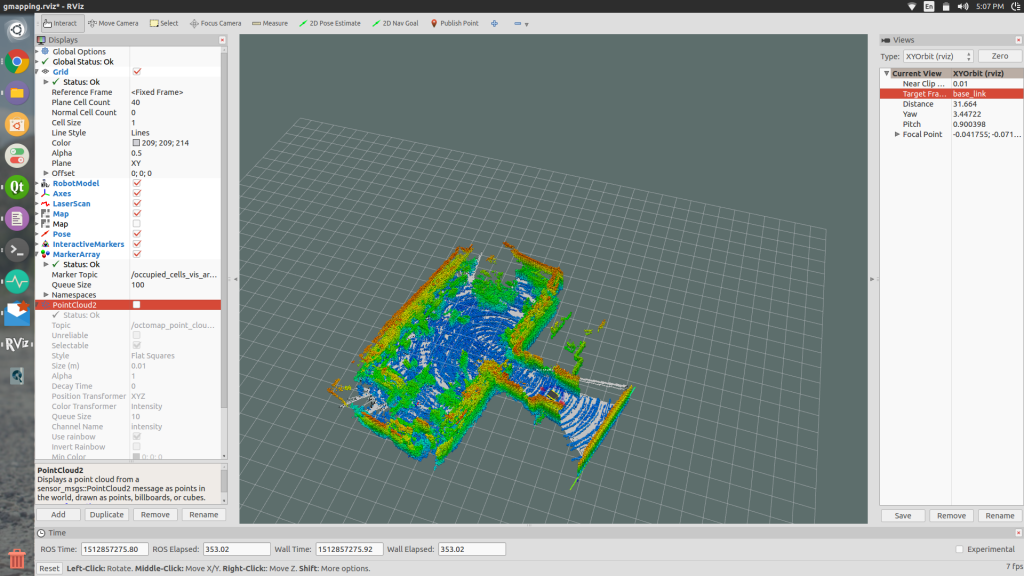The width and height of the screenshot is (1024, 576).
Task: Click the Zero view button
Action: (1000, 56)
